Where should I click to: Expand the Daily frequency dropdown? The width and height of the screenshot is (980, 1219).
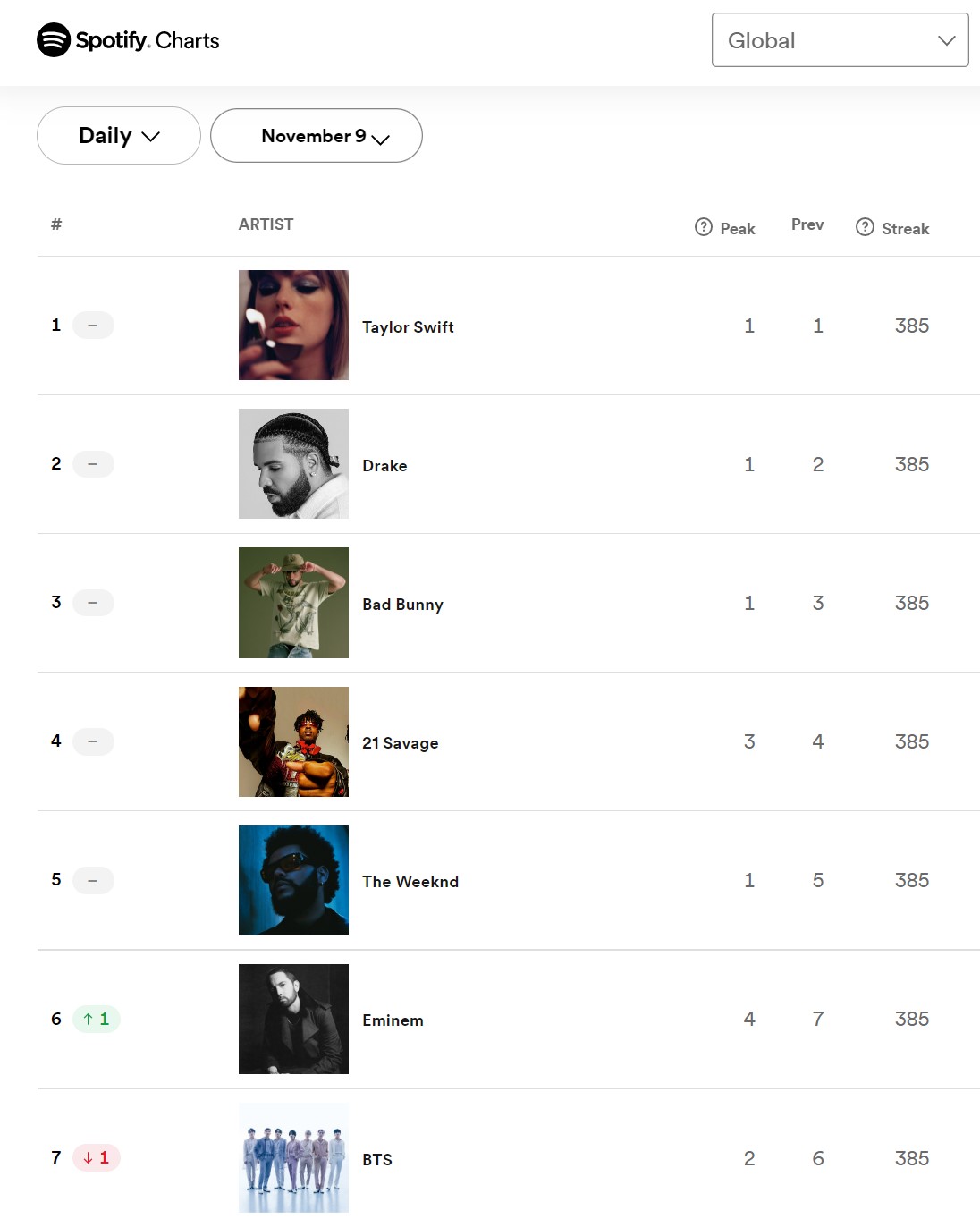[x=119, y=136]
